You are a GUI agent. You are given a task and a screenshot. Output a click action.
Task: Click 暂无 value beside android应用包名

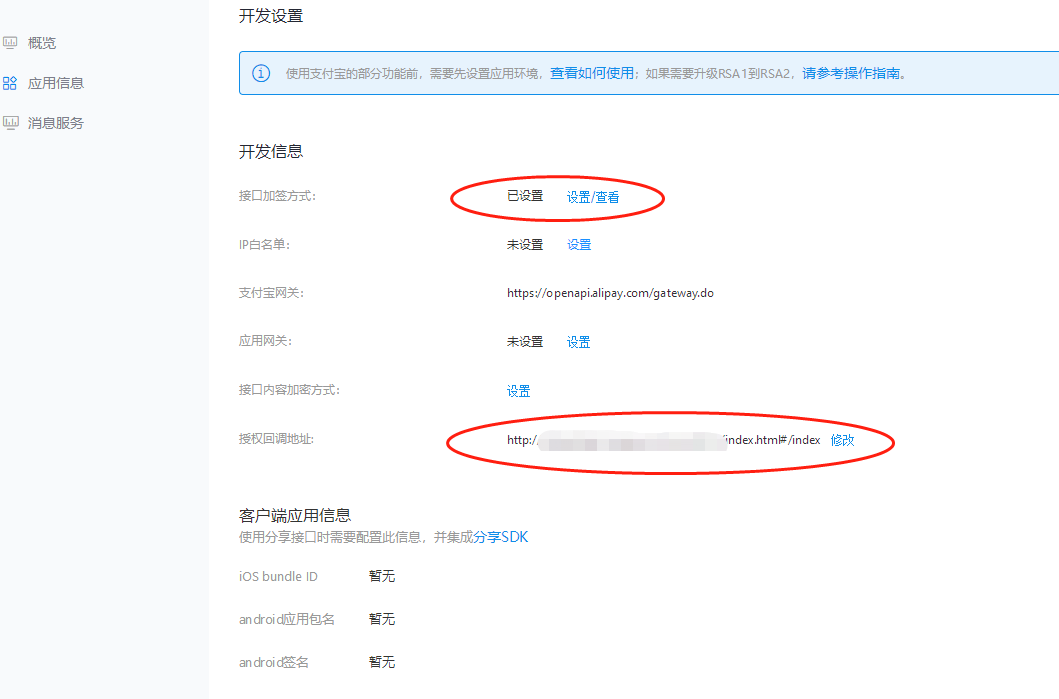(x=382, y=619)
